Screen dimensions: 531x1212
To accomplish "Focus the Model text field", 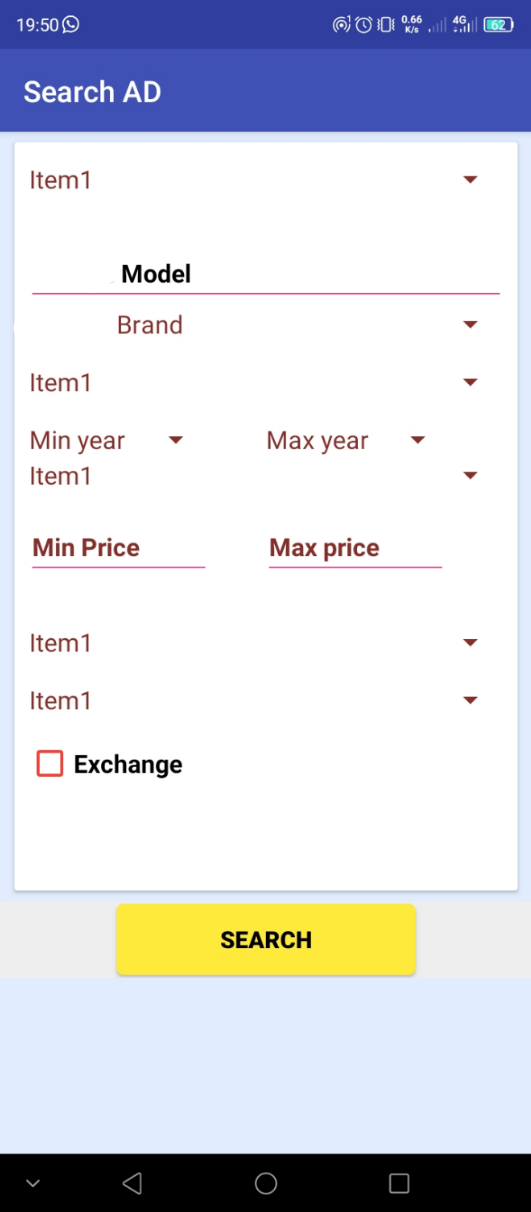I will point(266,273).
